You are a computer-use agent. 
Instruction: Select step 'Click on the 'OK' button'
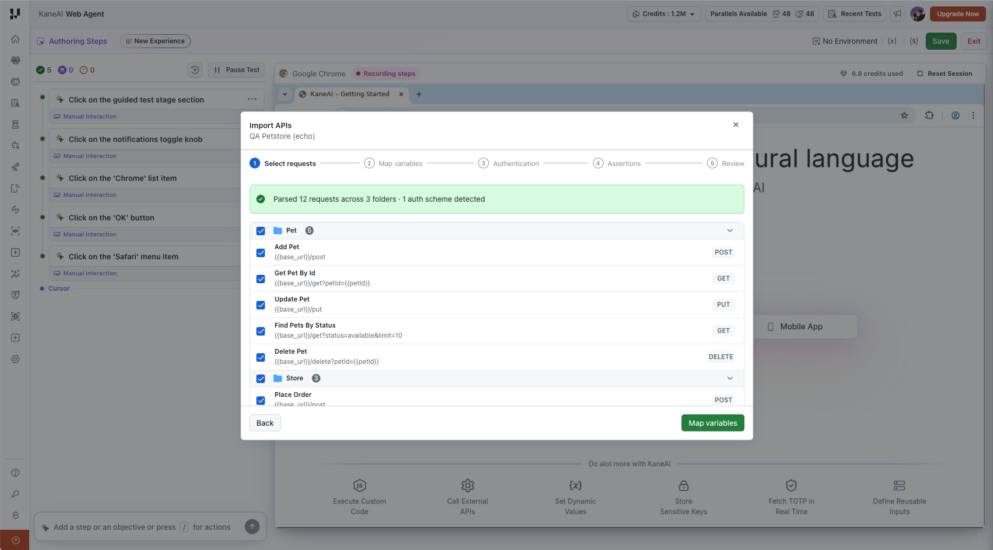pos(111,217)
